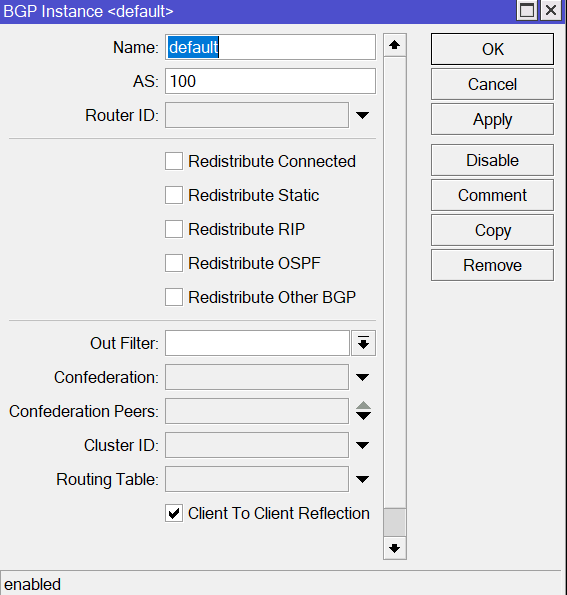Expand the Routing Table field arrow
The height and width of the screenshot is (595, 567).
point(362,479)
